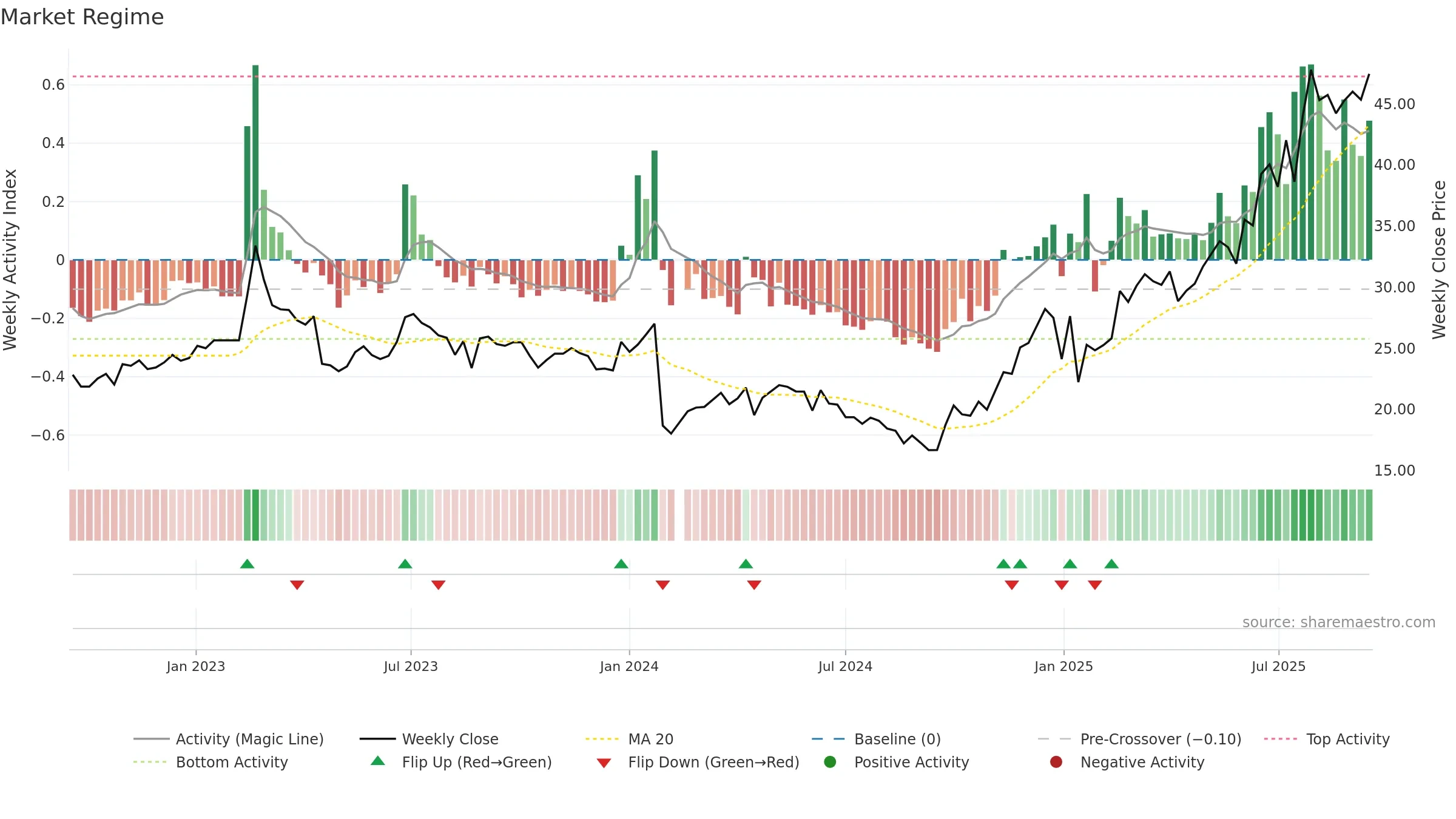This screenshot has height=819, width=1456.
Task: Click the Jul 2024 x-axis label
Action: 845,666
